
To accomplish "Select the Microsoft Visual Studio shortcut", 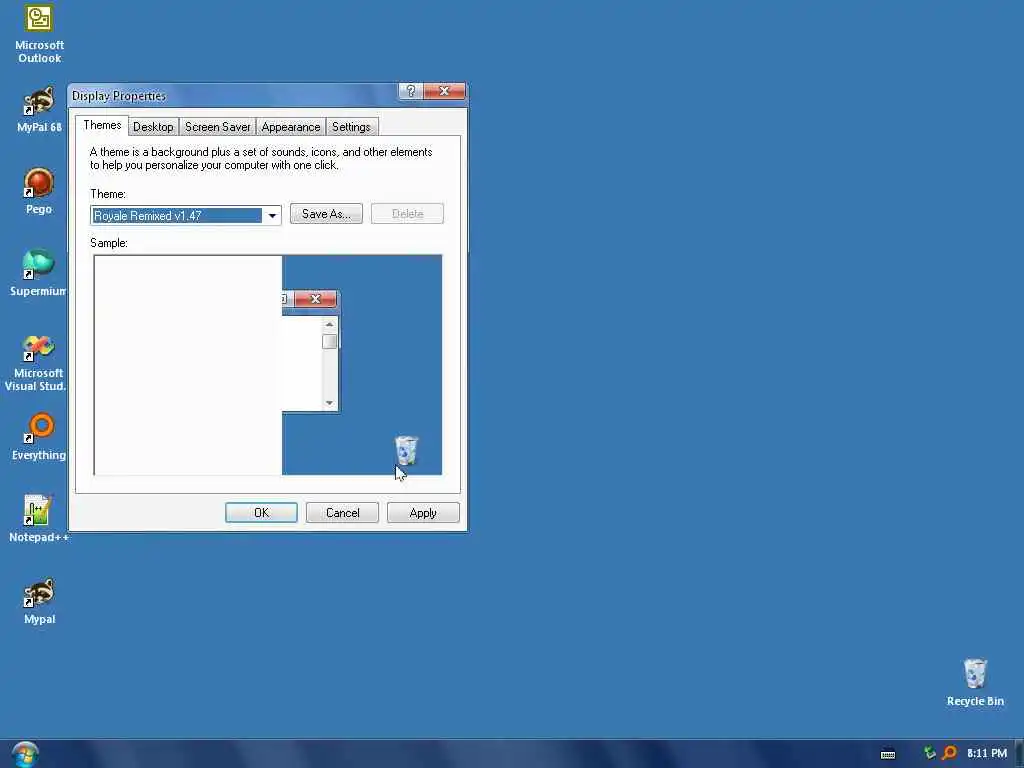I will click(37, 363).
